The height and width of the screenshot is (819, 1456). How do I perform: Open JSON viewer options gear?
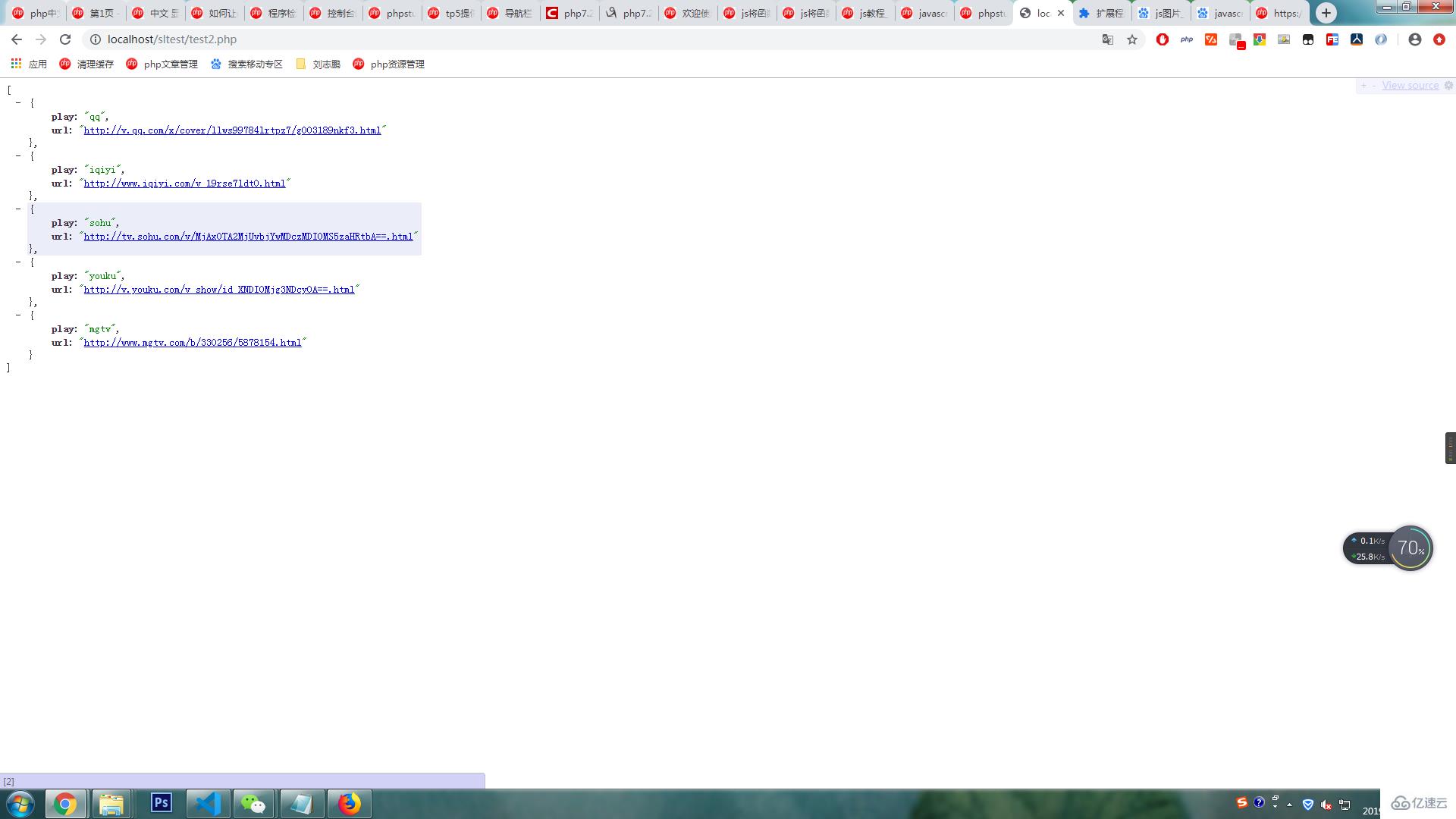click(x=1448, y=86)
